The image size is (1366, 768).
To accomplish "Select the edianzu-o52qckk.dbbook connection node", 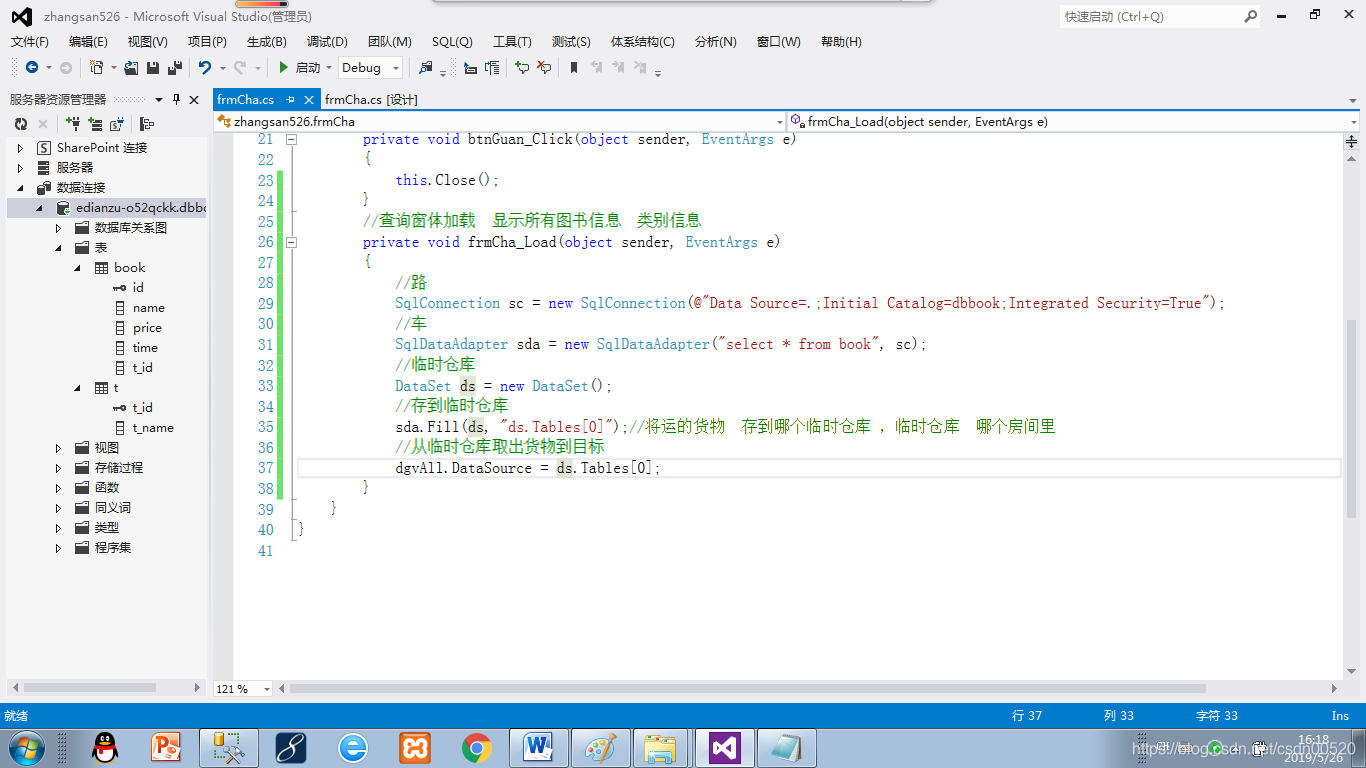I will coord(140,208).
